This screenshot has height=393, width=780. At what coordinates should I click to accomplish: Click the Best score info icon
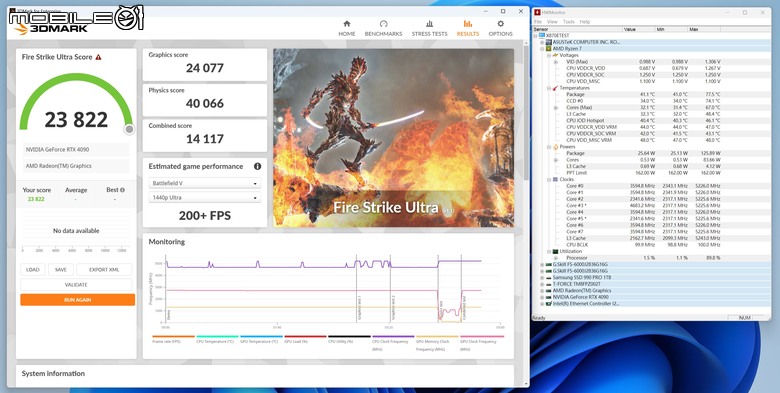[122, 190]
